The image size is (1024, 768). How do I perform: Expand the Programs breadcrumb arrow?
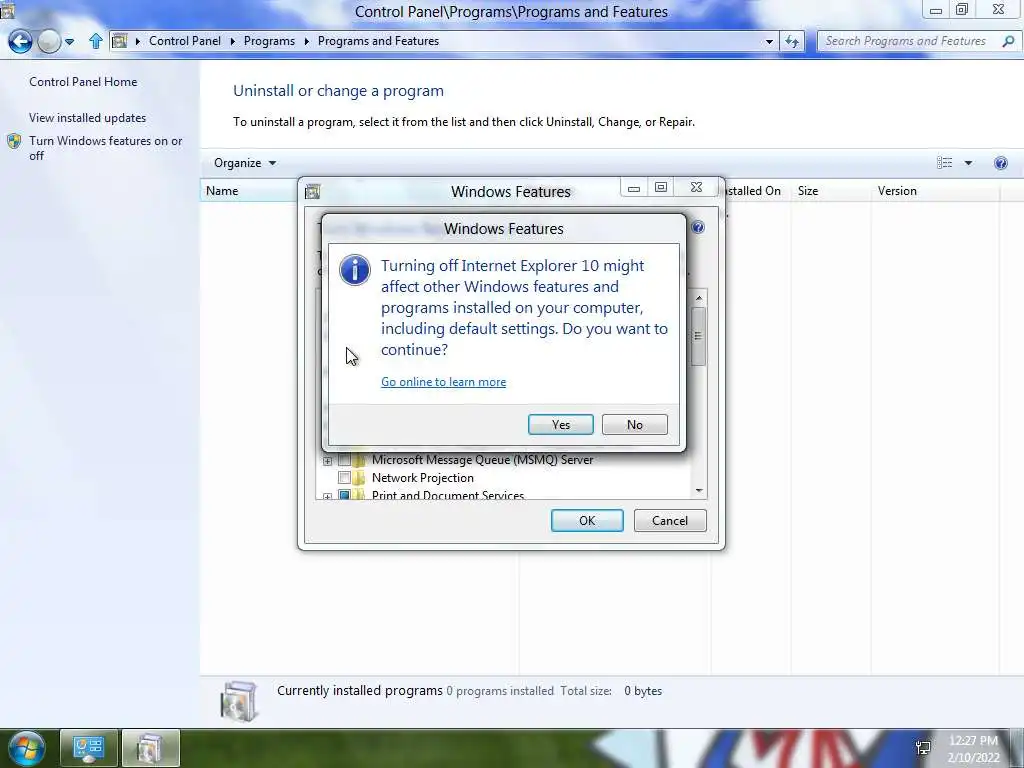[306, 41]
